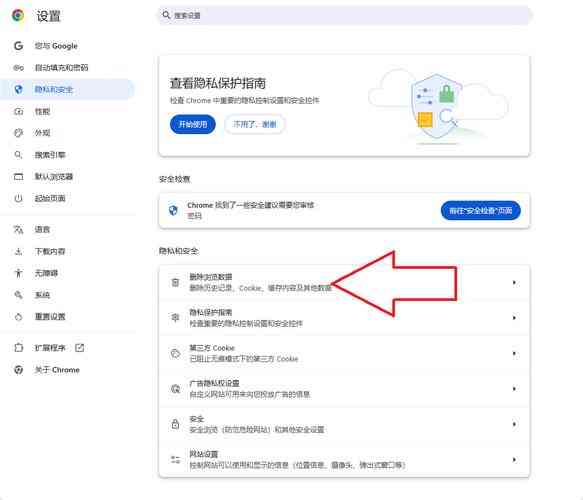Focus the 搜索设置 search field
This screenshot has height=500, width=583.
345,15
